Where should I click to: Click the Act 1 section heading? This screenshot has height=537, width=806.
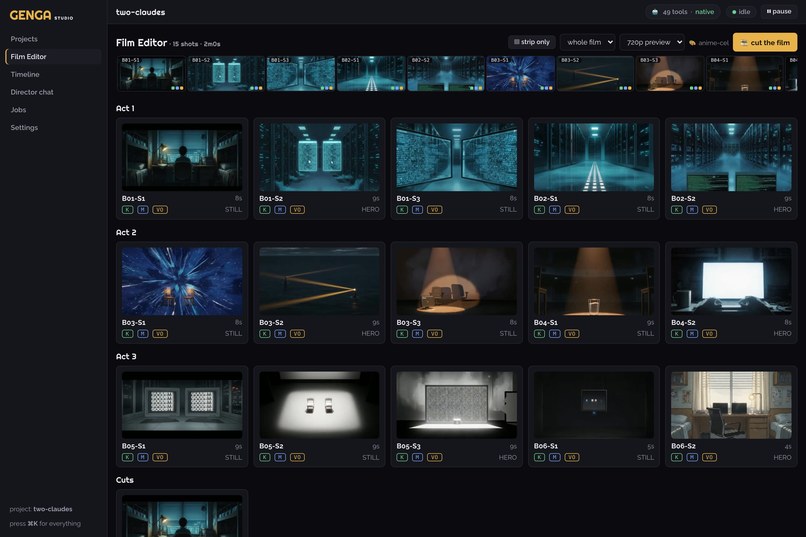point(125,108)
